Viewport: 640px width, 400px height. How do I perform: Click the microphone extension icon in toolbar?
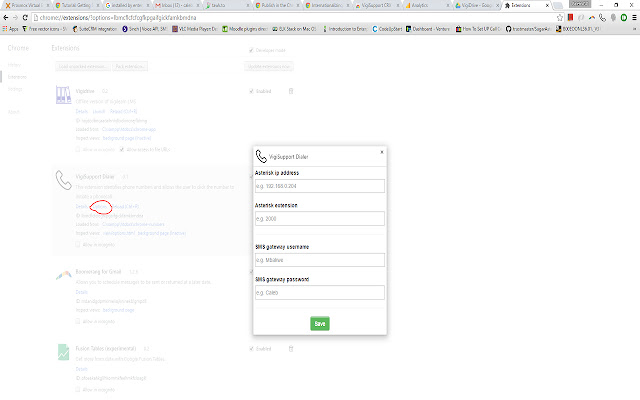tap(613, 18)
